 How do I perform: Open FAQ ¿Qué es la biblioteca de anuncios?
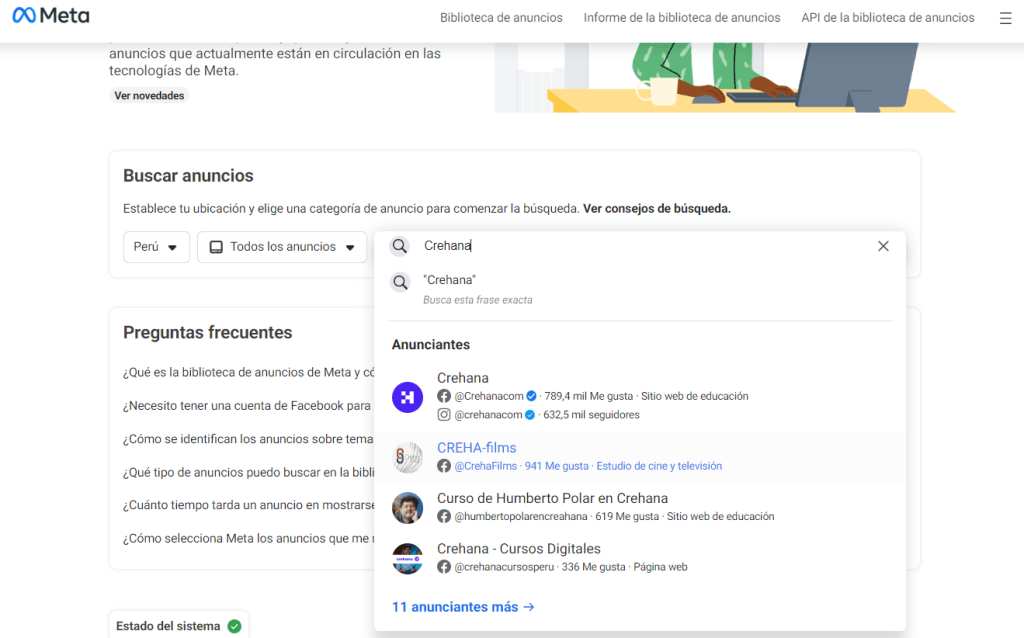(248, 372)
